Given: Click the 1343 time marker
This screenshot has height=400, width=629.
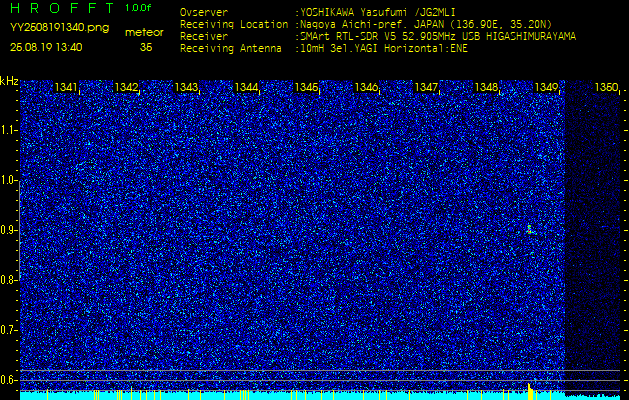Looking at the screenshot, I should coord(186,87).
